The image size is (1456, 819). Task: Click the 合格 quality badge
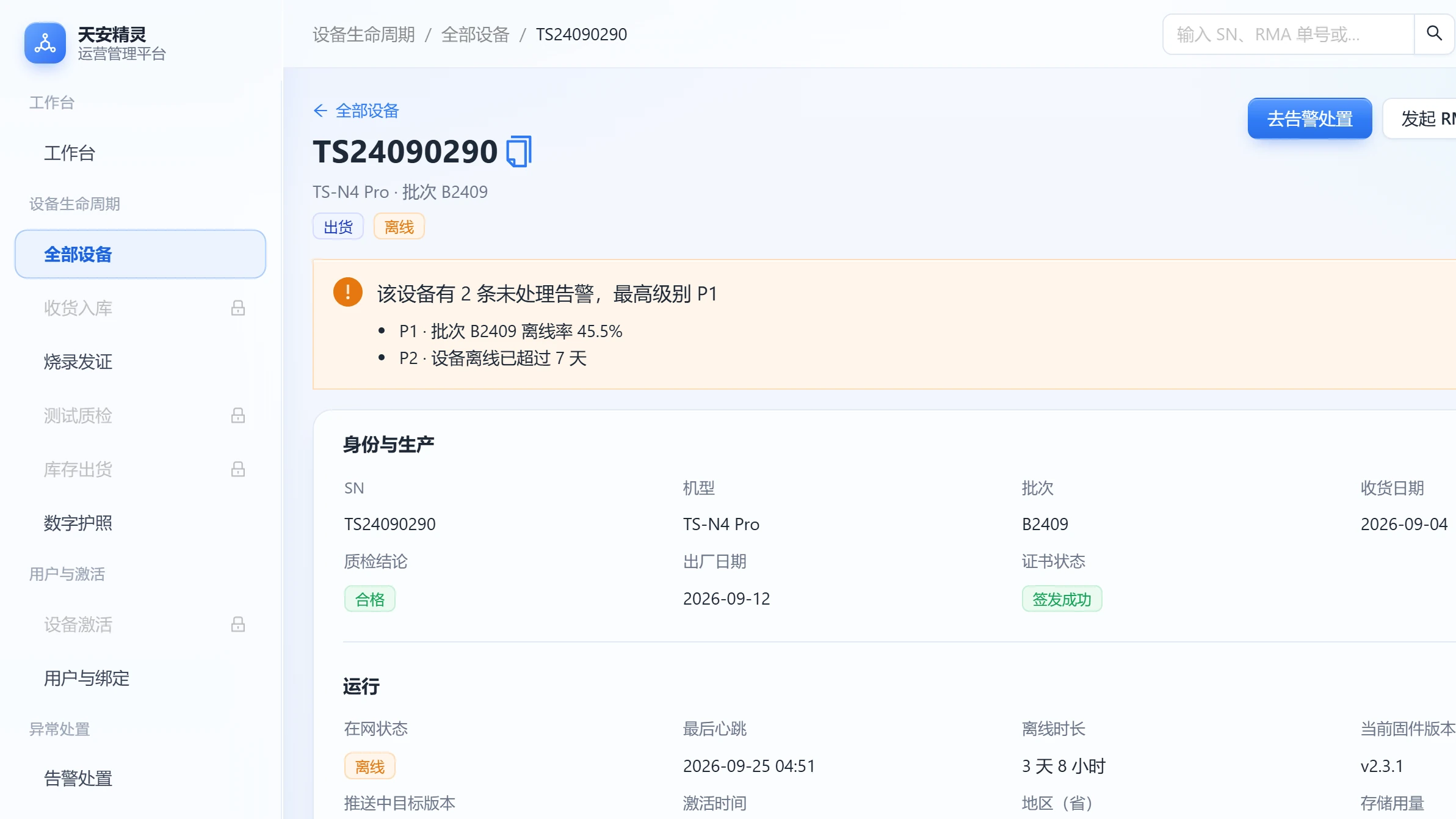(370, 599)
